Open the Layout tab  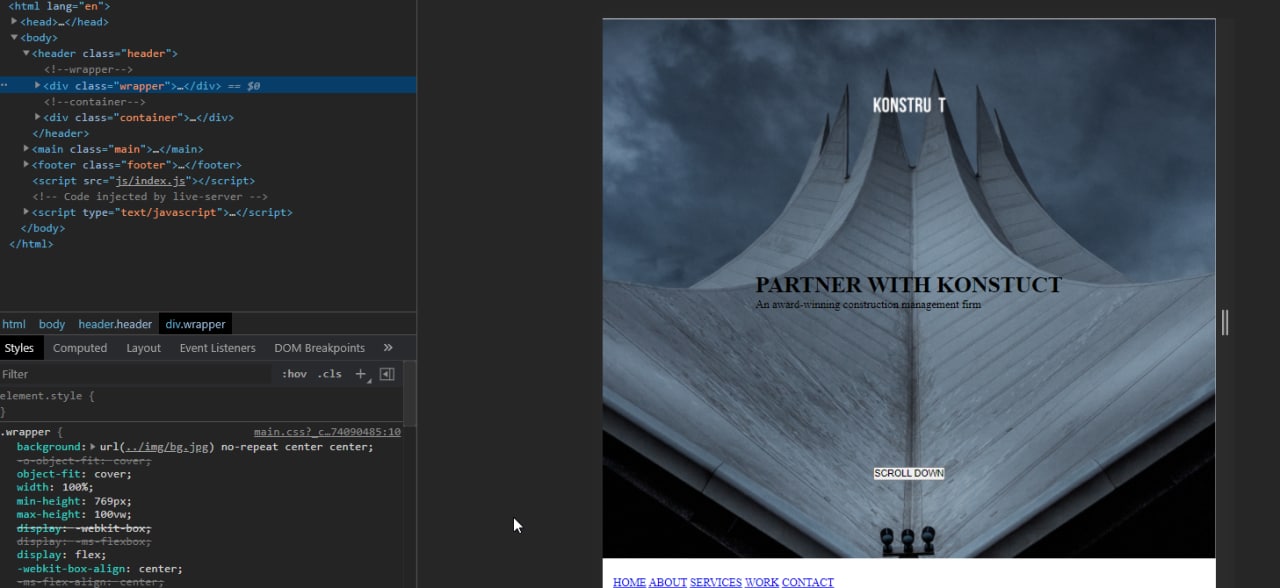click(x=143, y=348)
